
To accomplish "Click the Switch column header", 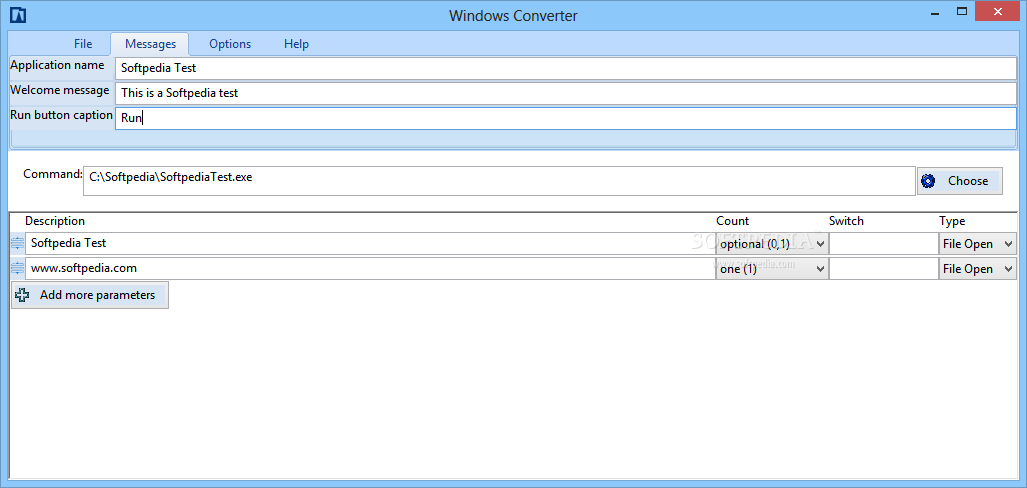I will [846, 221].
